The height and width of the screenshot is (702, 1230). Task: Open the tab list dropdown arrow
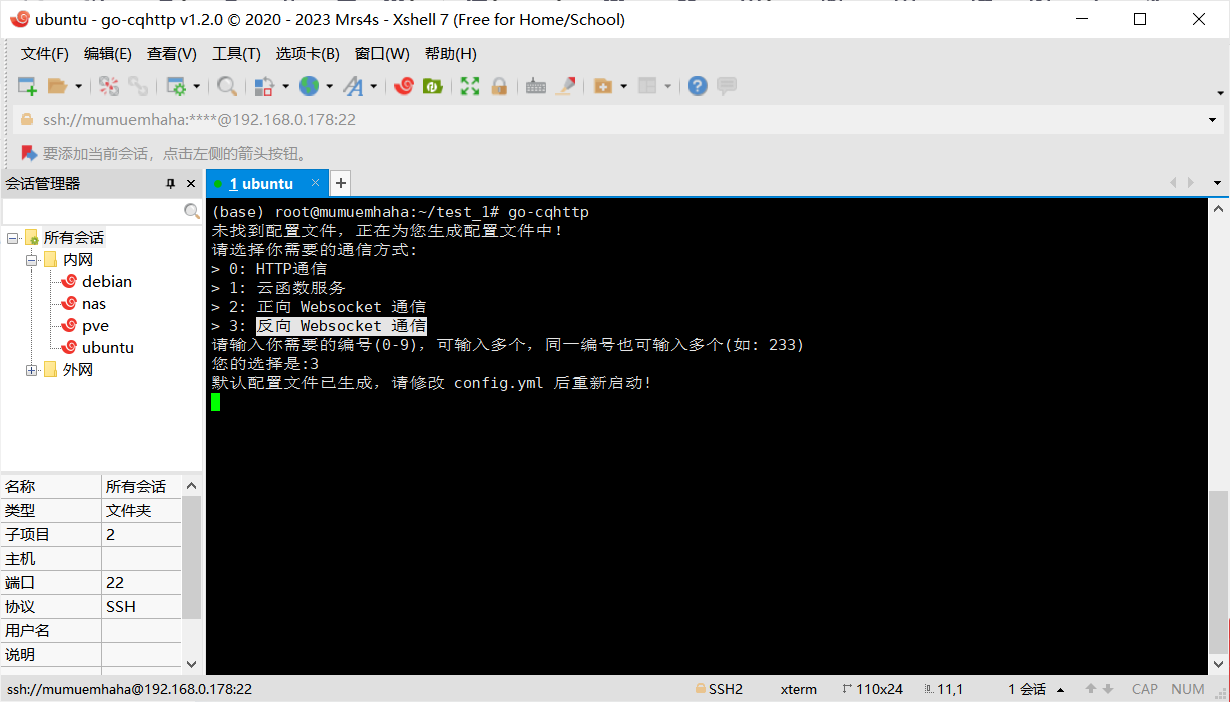[1217, 183]
